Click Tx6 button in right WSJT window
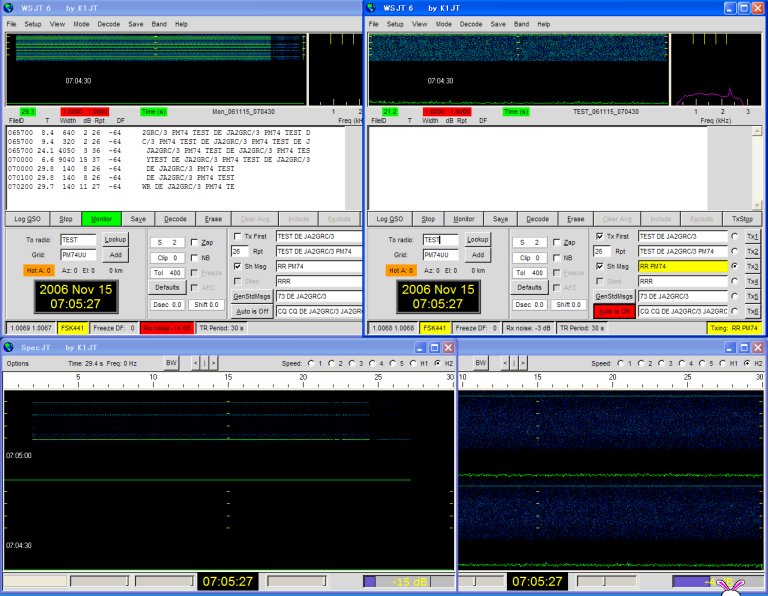 click(x=752, y=311)
